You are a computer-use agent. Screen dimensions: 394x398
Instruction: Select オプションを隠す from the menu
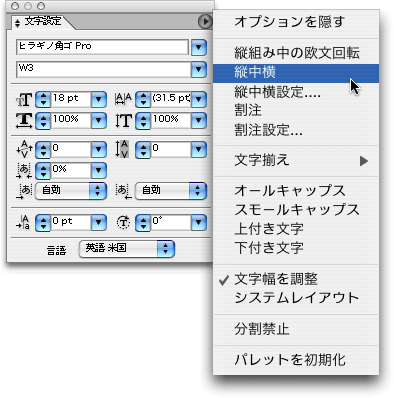296,22
